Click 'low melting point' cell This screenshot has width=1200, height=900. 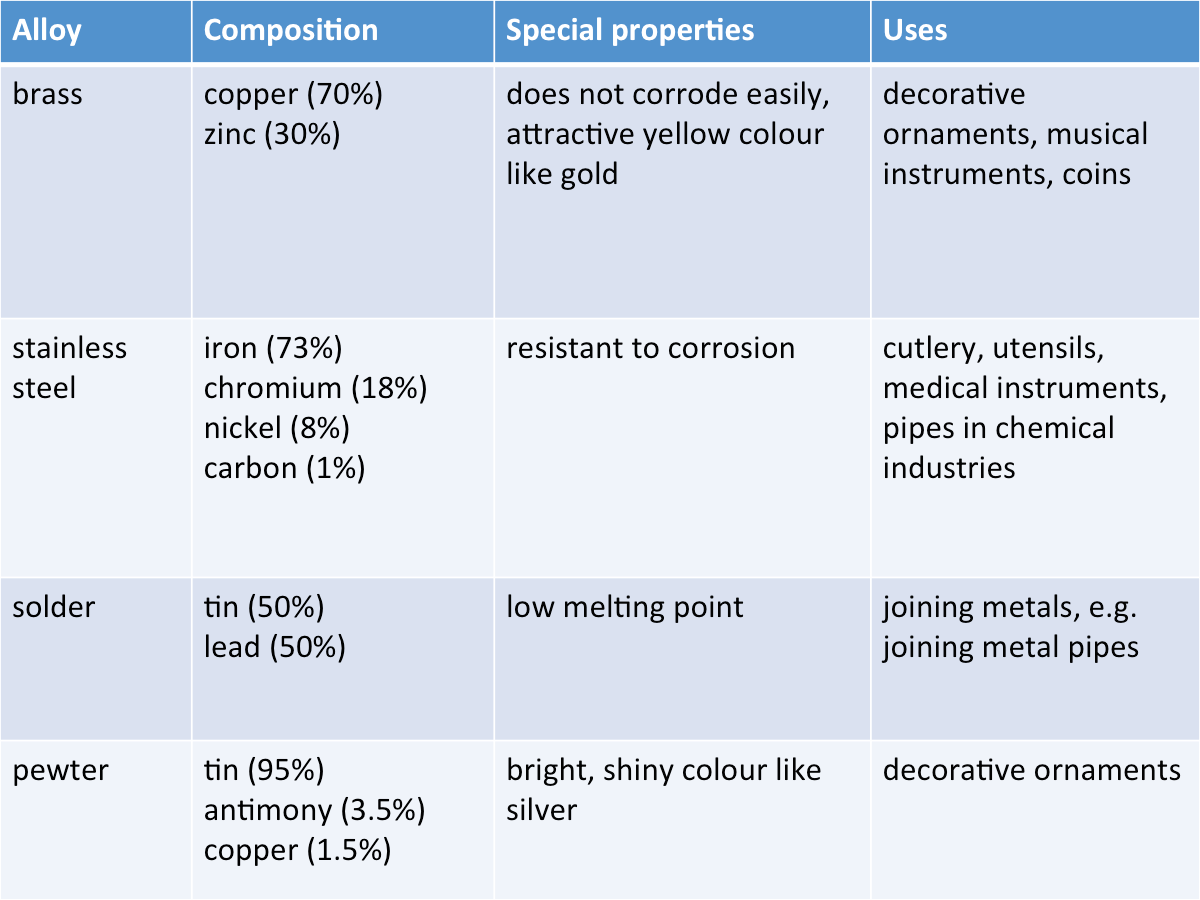[x=625, y=607]
